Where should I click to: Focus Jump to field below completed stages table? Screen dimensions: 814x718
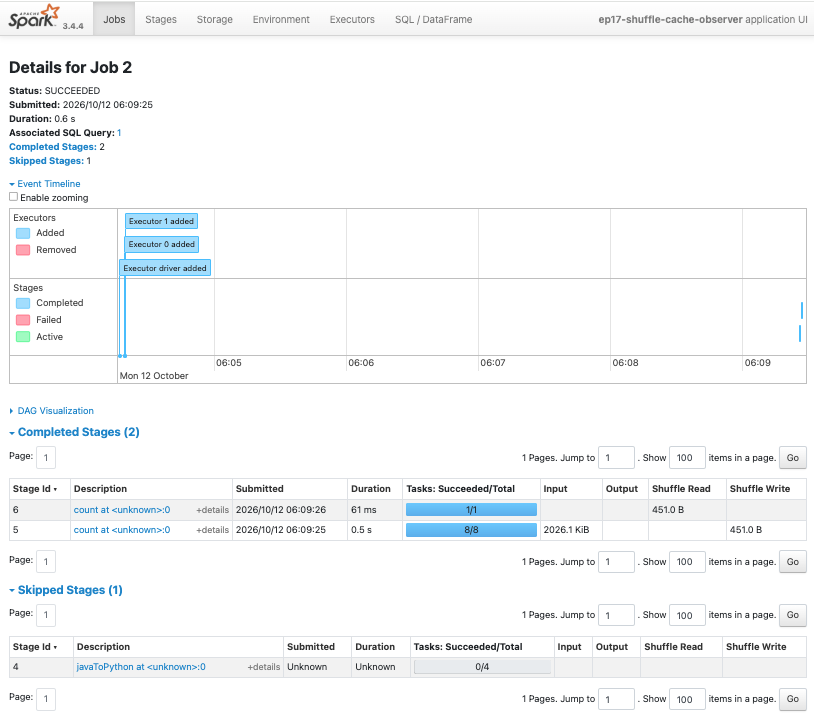616,562
